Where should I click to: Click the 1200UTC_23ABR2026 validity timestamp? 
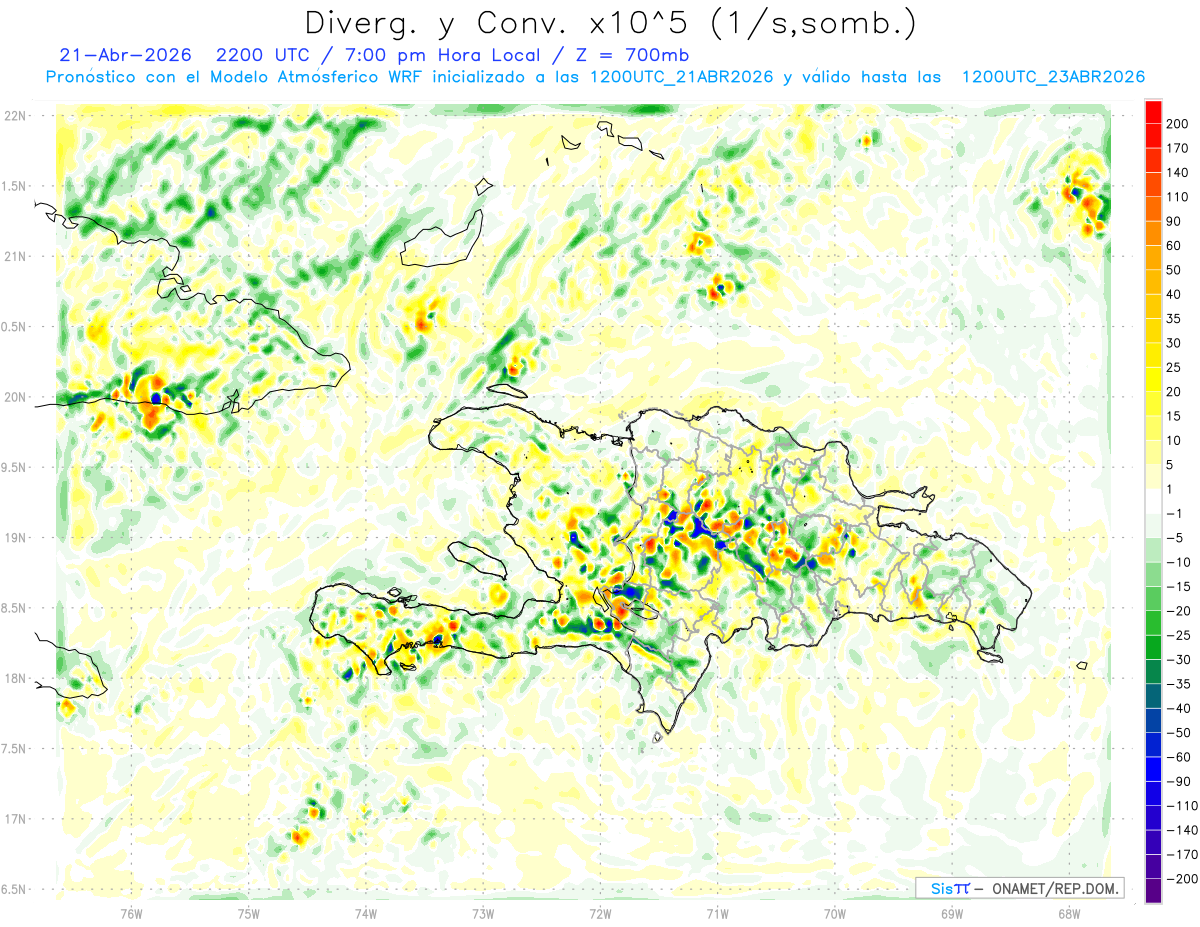click(x=1053, y=77)
